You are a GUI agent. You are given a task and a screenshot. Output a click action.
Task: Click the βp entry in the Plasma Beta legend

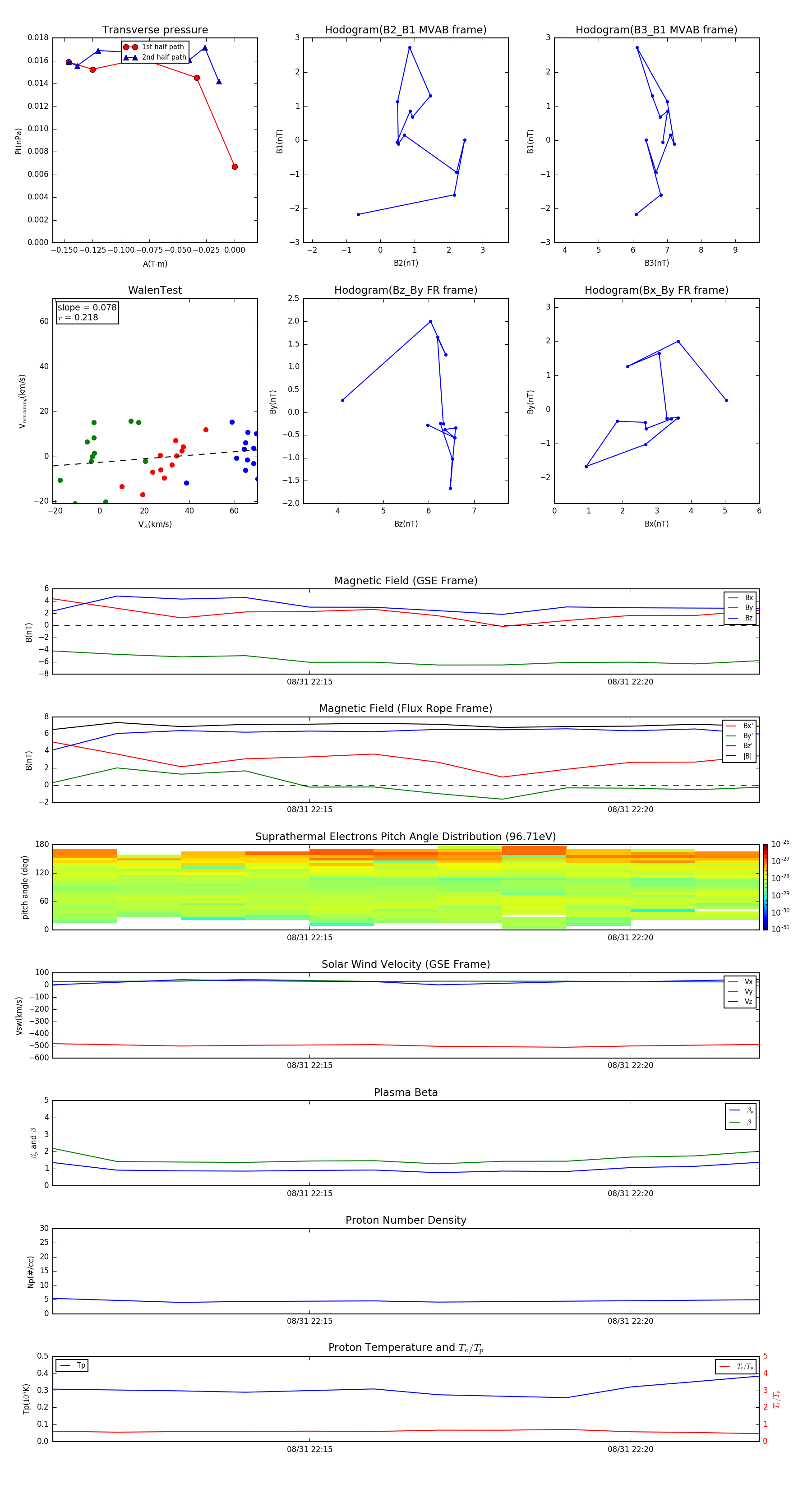tap(741, 1110)
